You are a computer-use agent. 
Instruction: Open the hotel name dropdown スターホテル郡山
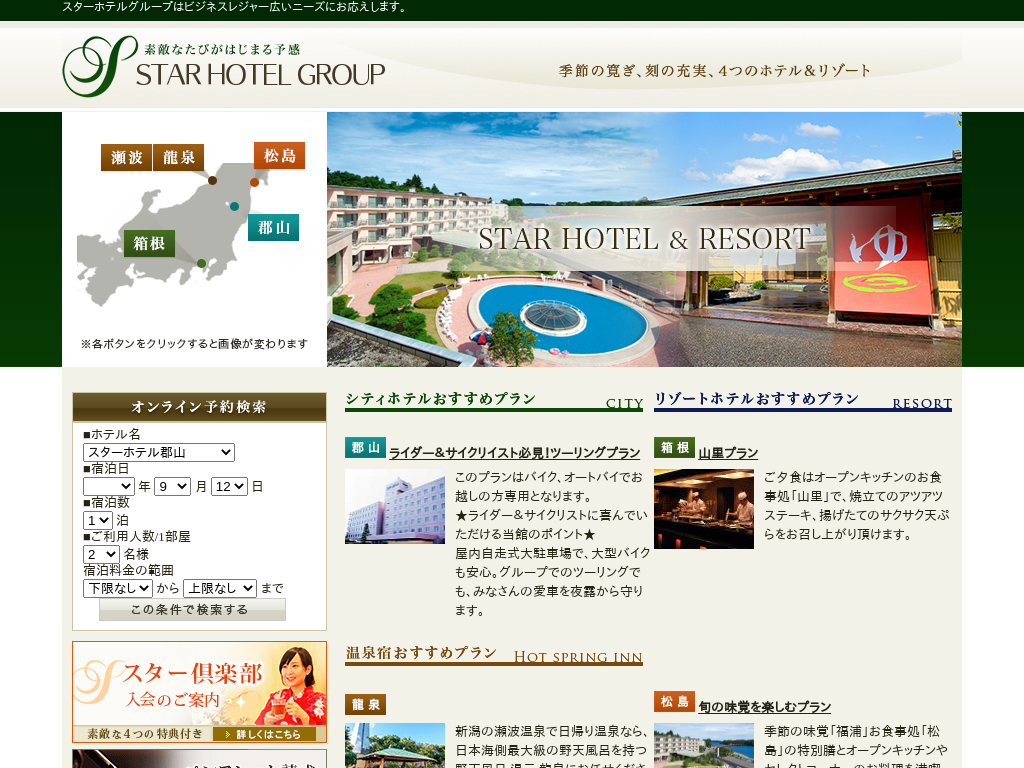(159, 452)
